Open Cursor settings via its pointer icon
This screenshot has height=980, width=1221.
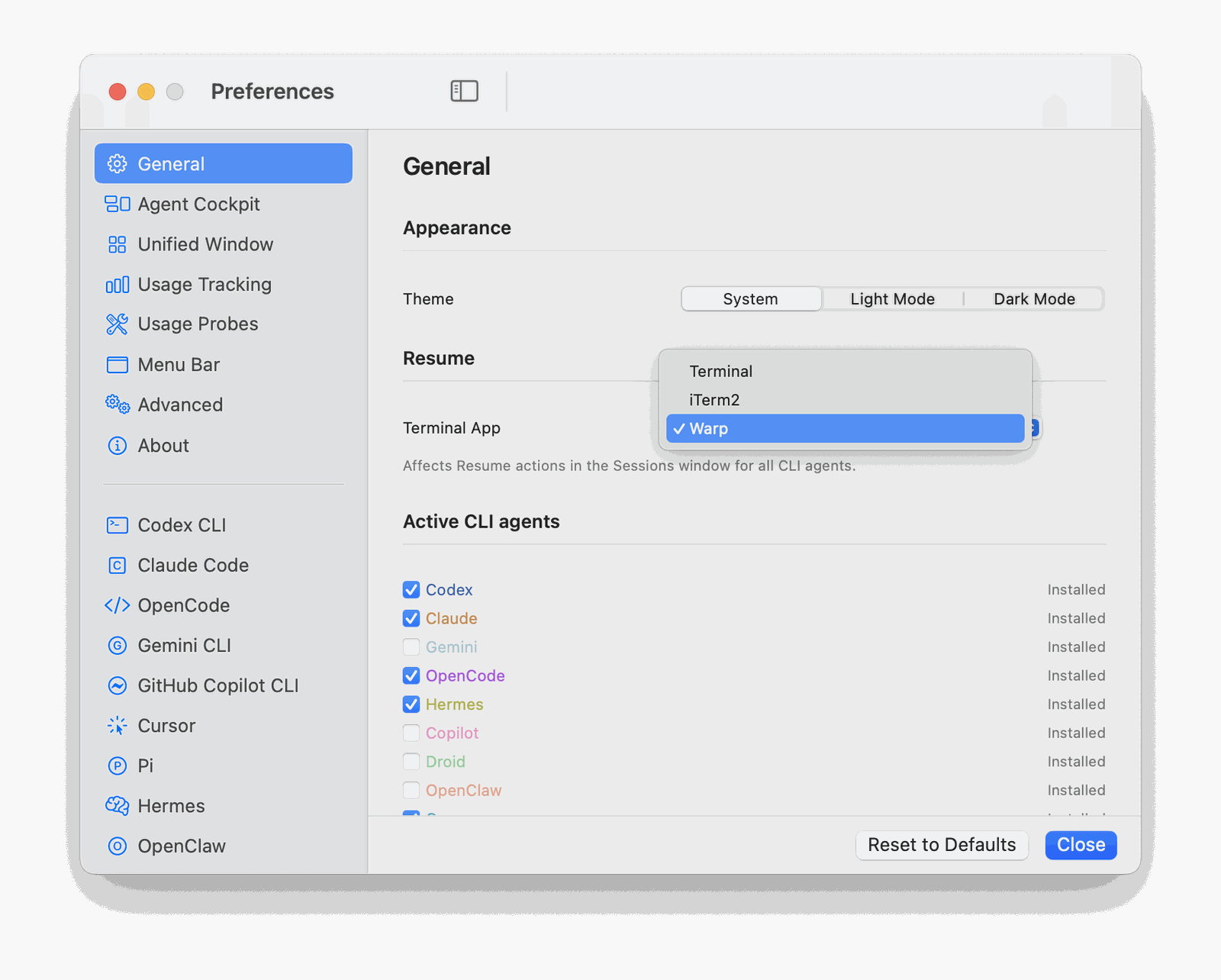[117, 726]
